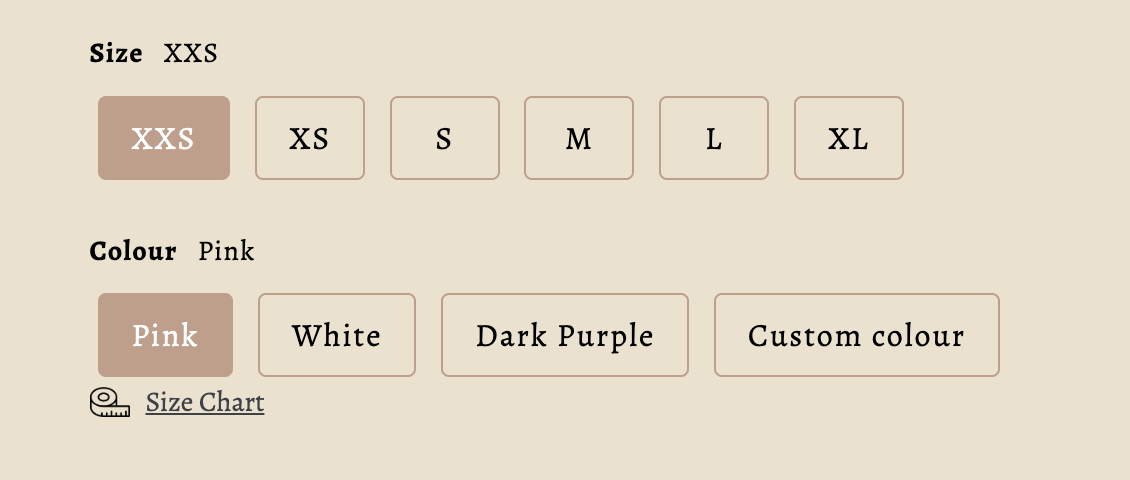Click the selected colour text Pink beside Colour

[226, 251]
